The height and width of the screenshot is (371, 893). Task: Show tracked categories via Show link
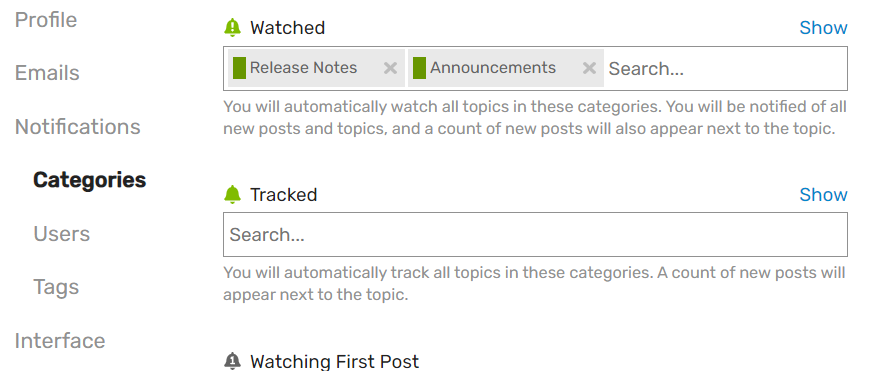tap(823, 194)
